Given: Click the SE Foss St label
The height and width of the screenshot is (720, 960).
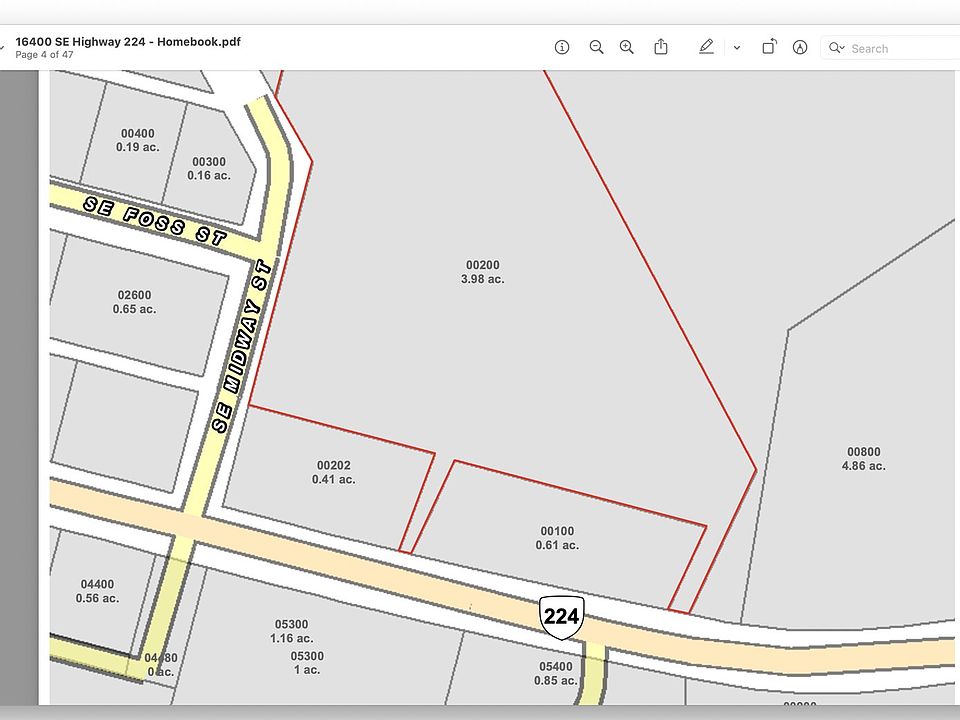Looking at the screenshot, I should [x=155, y=220].
